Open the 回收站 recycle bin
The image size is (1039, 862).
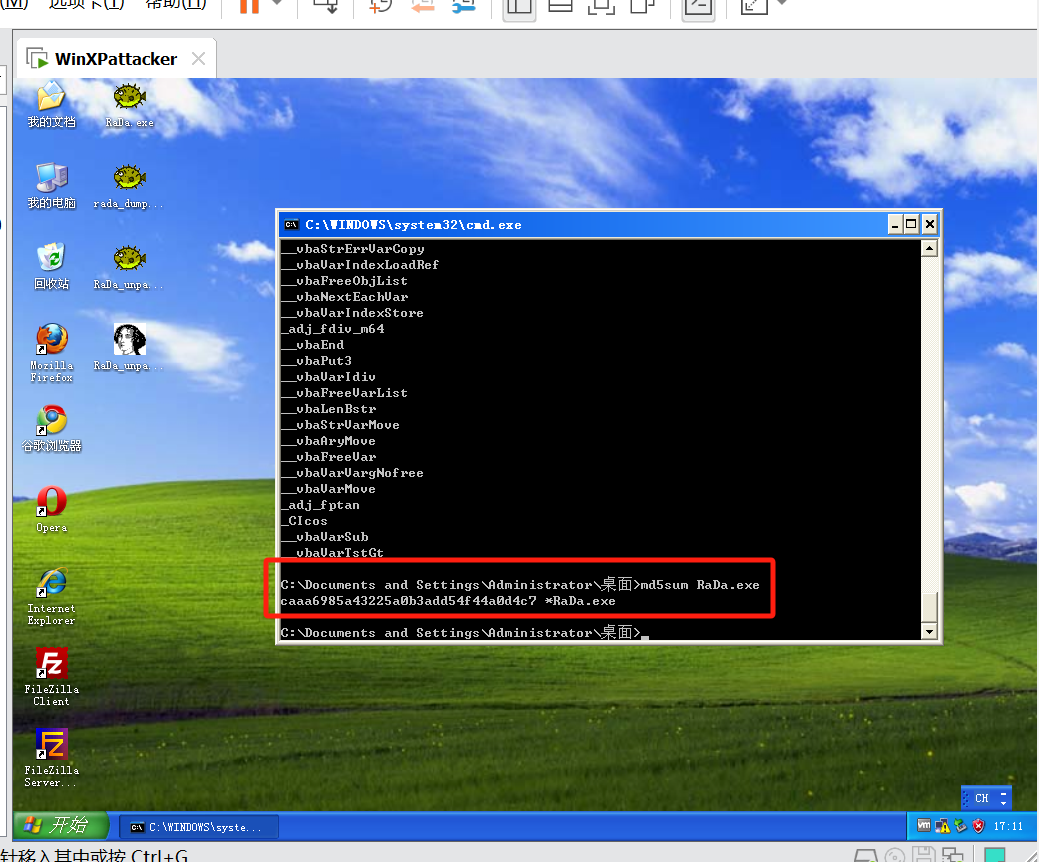[x=51, y=266]
